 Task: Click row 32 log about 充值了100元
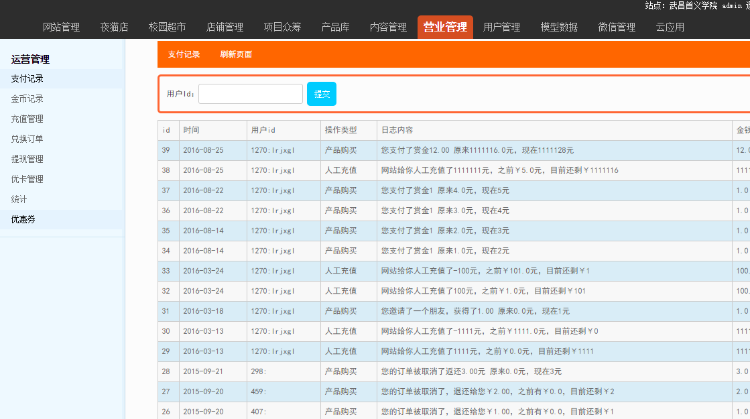pos(484,291)
